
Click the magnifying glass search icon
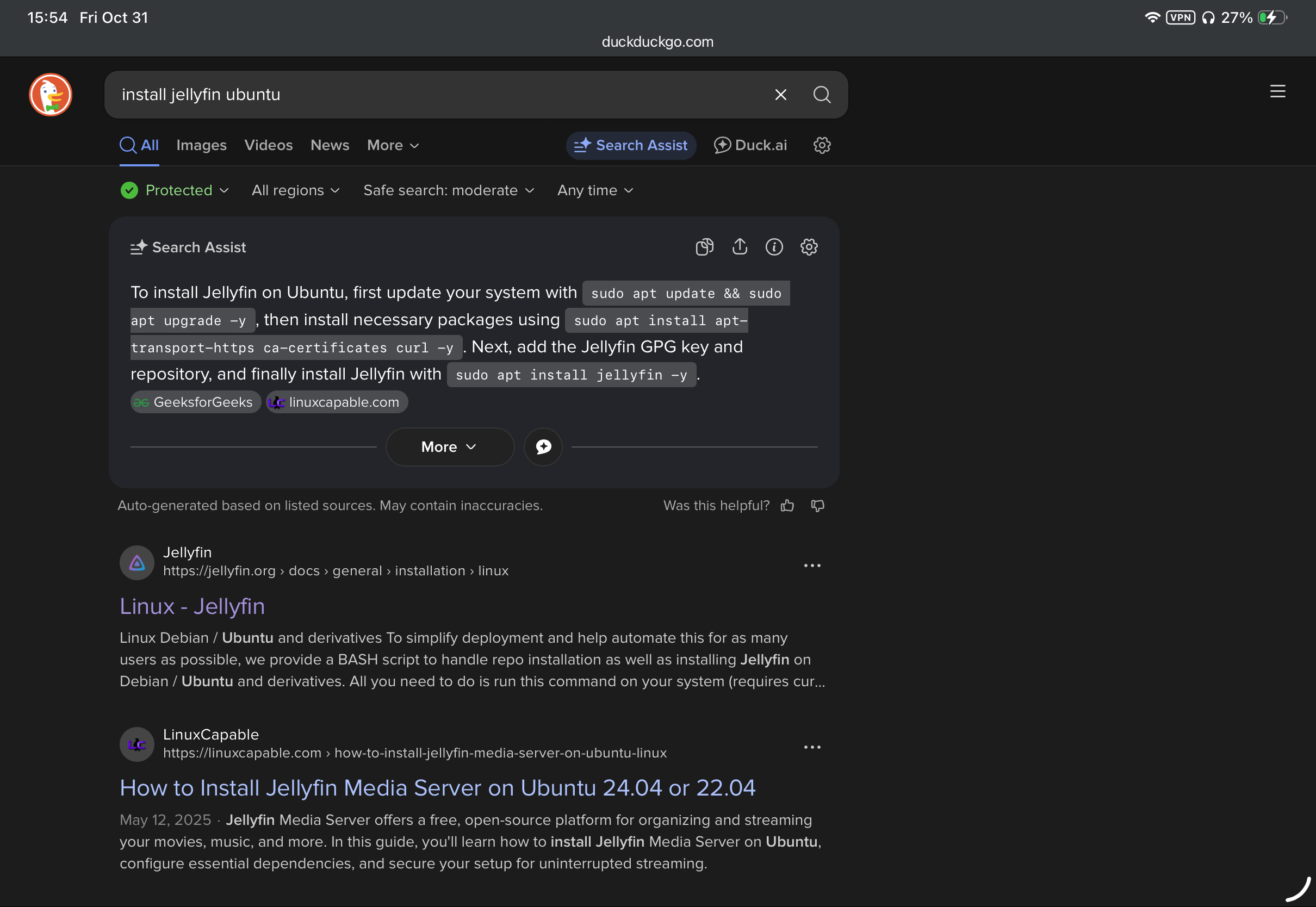coord(822,94)
